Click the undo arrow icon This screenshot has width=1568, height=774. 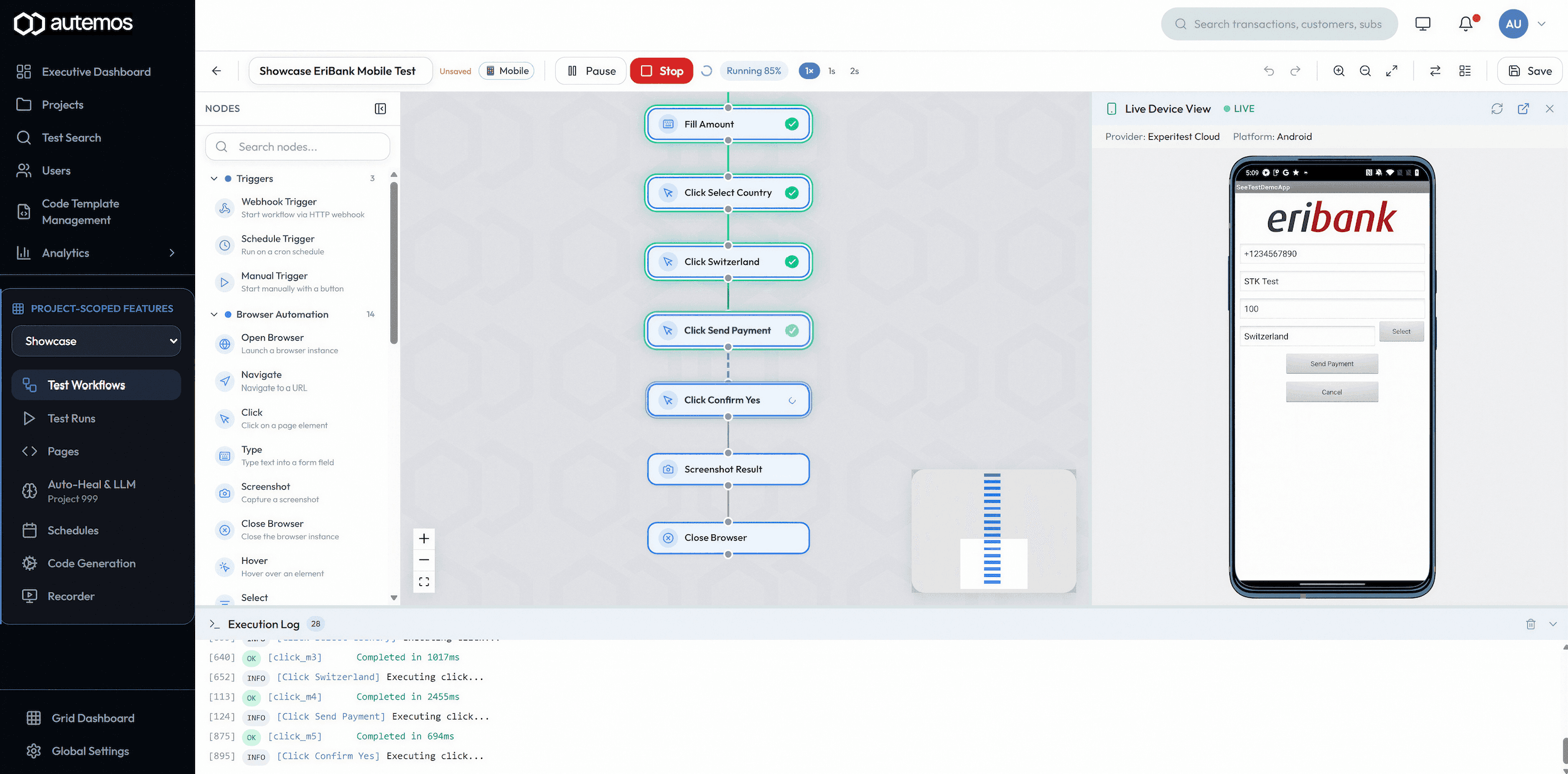[x=1269, y=71]
